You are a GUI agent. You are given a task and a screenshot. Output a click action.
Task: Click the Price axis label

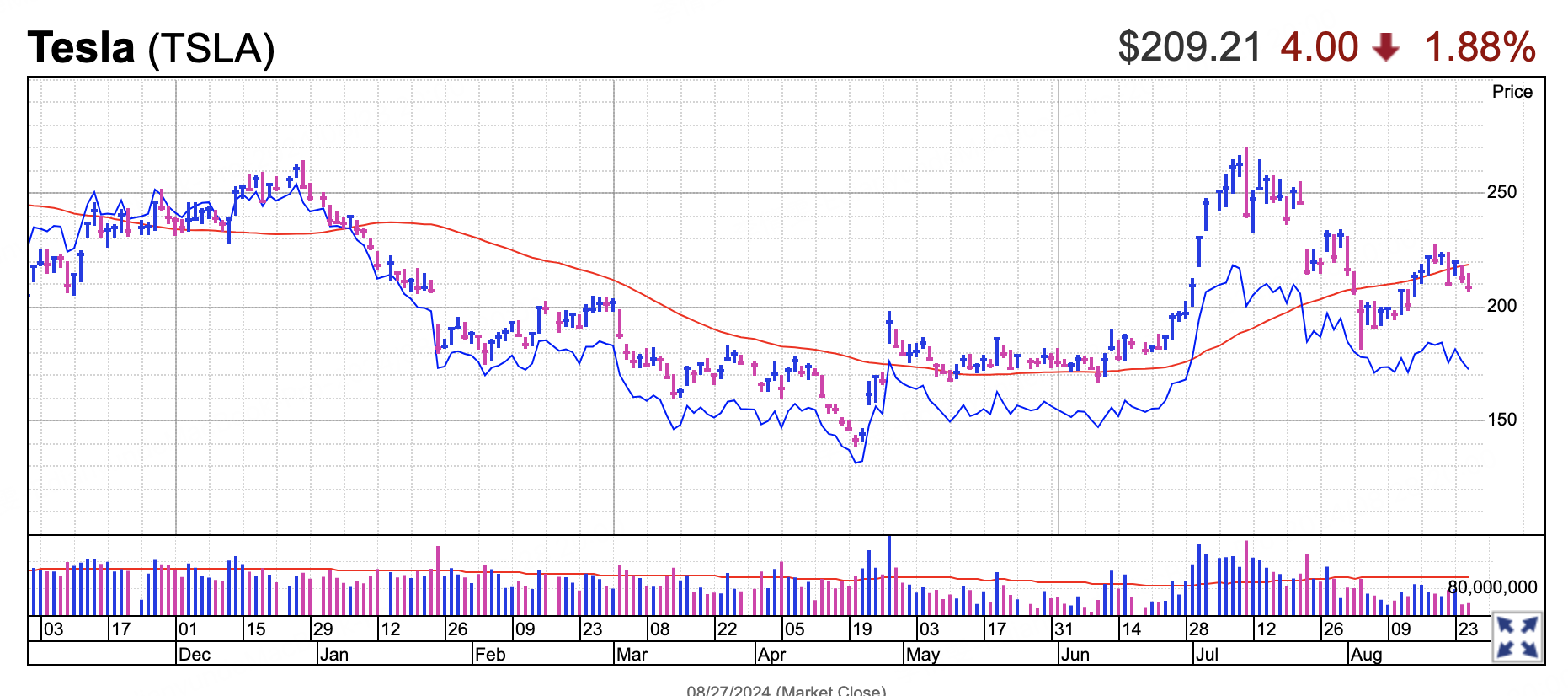click(x=1512, y=92)
